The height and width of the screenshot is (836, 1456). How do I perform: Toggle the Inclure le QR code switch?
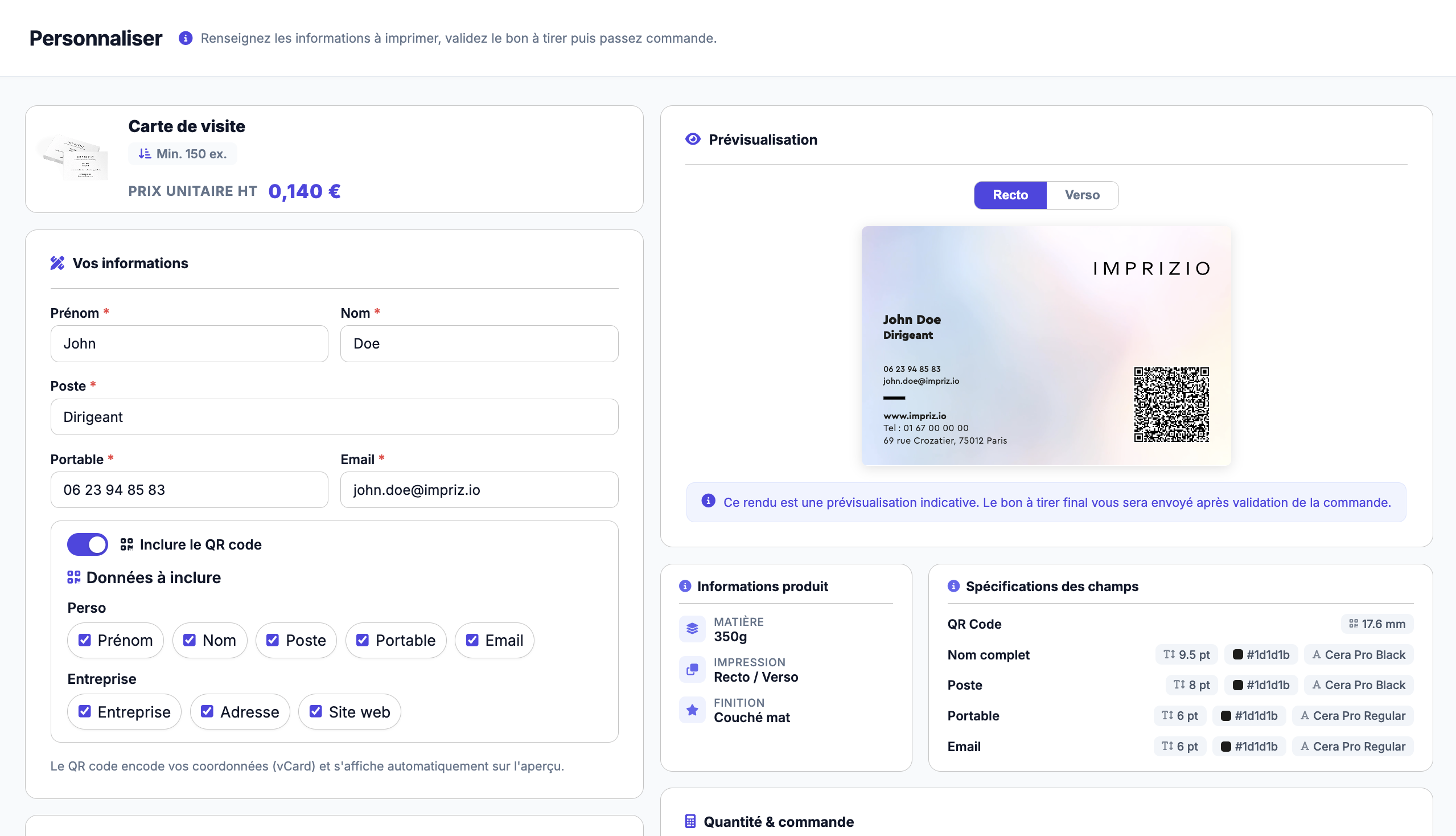[x=87, y=544]
